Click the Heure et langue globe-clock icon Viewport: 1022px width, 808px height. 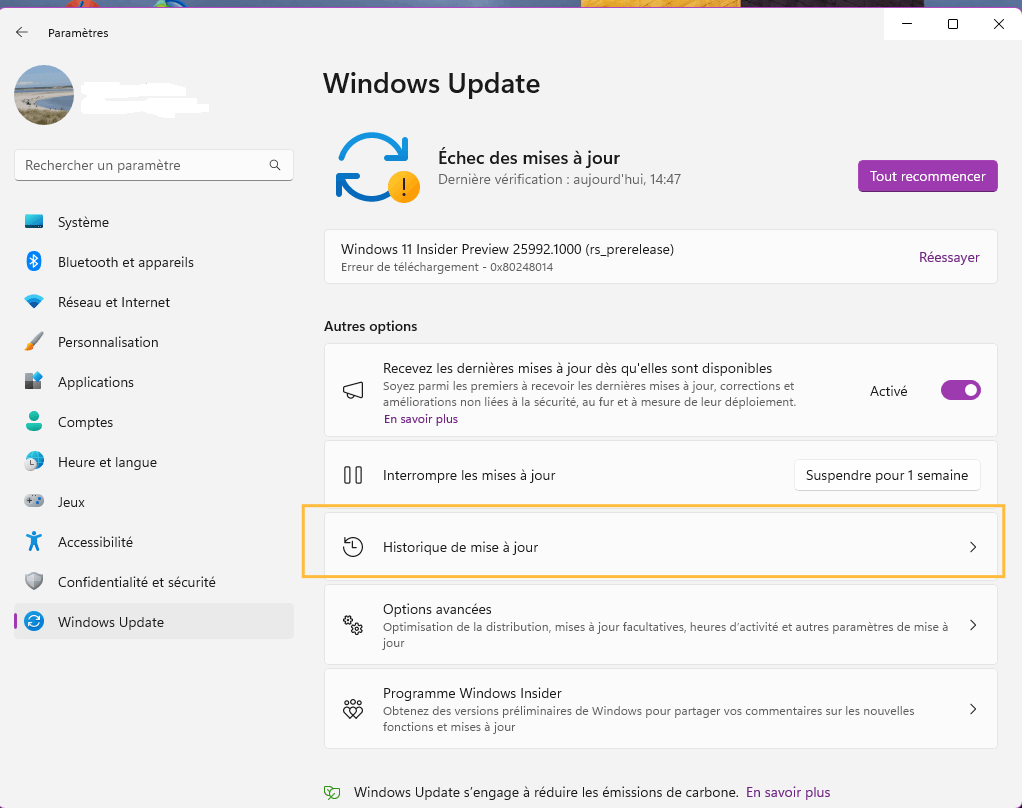[x=34, y=461]
